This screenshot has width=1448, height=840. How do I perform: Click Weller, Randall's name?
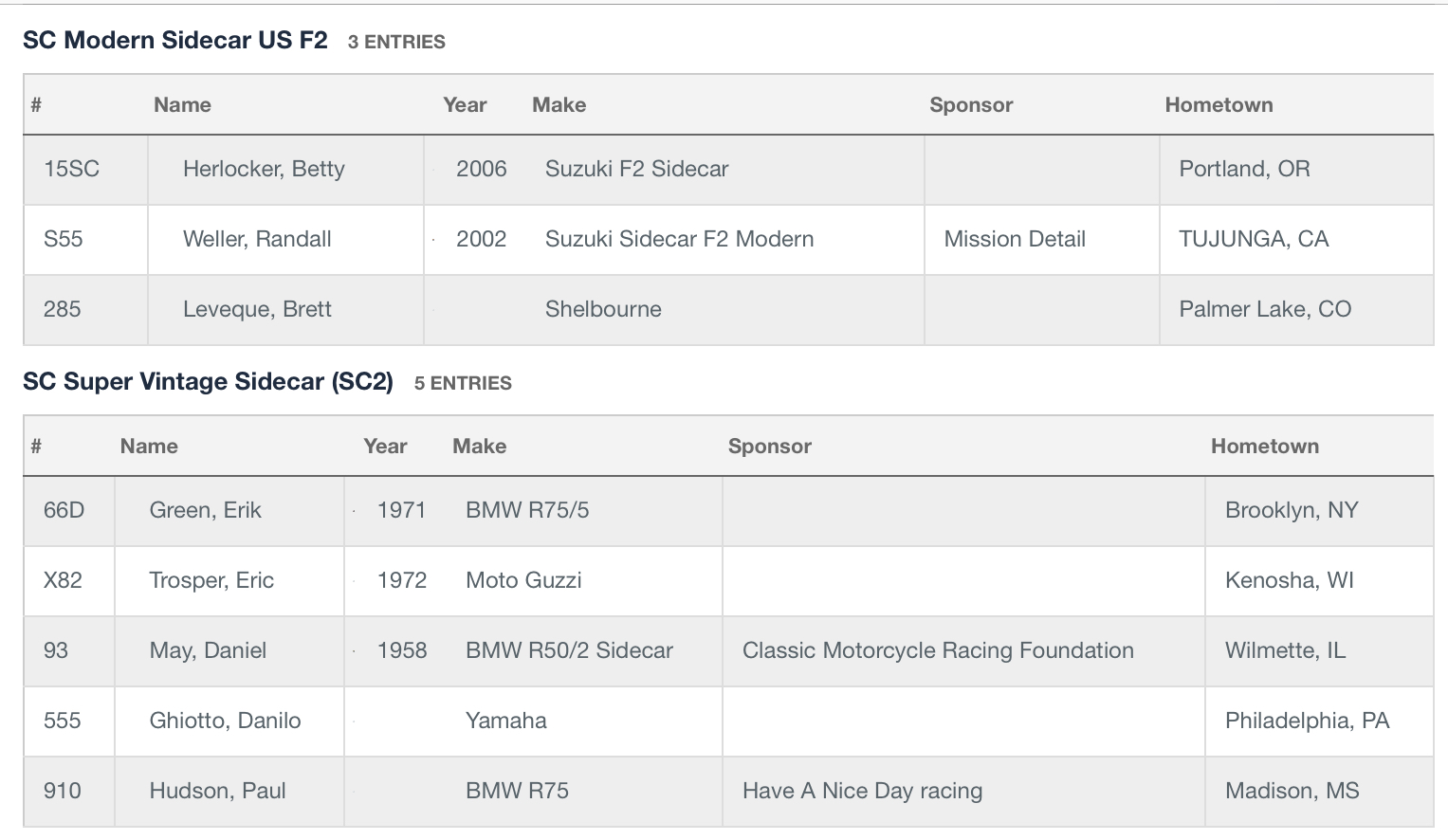[257, 239]
